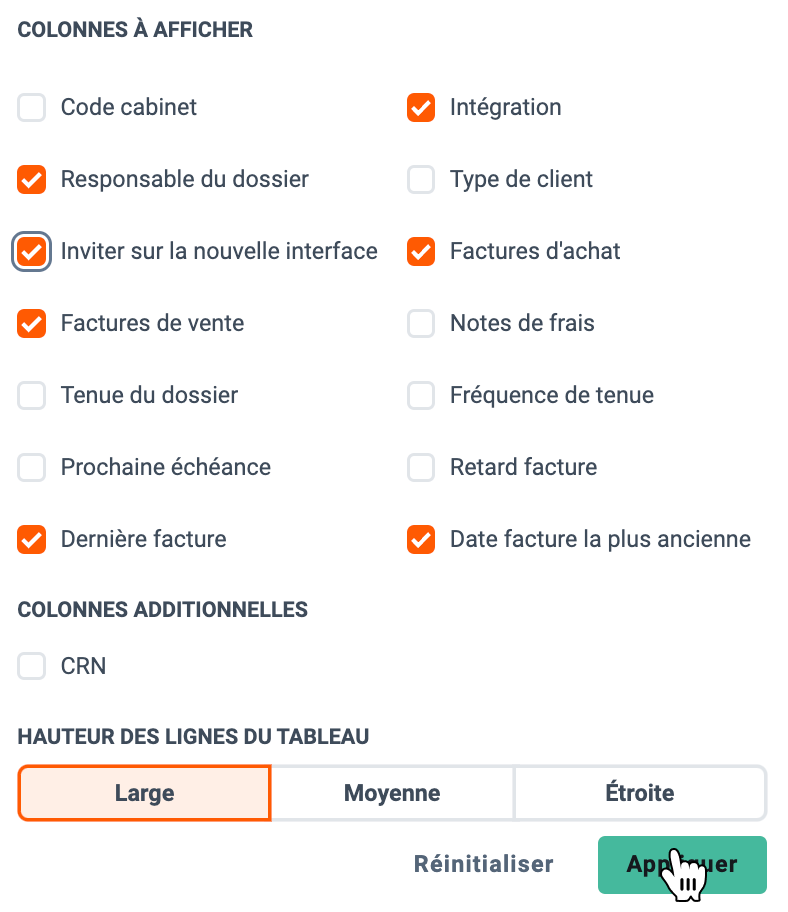Uncheck Dernière facture column
The width and height of the screenshot is (788, 912).
click(31, 540)
